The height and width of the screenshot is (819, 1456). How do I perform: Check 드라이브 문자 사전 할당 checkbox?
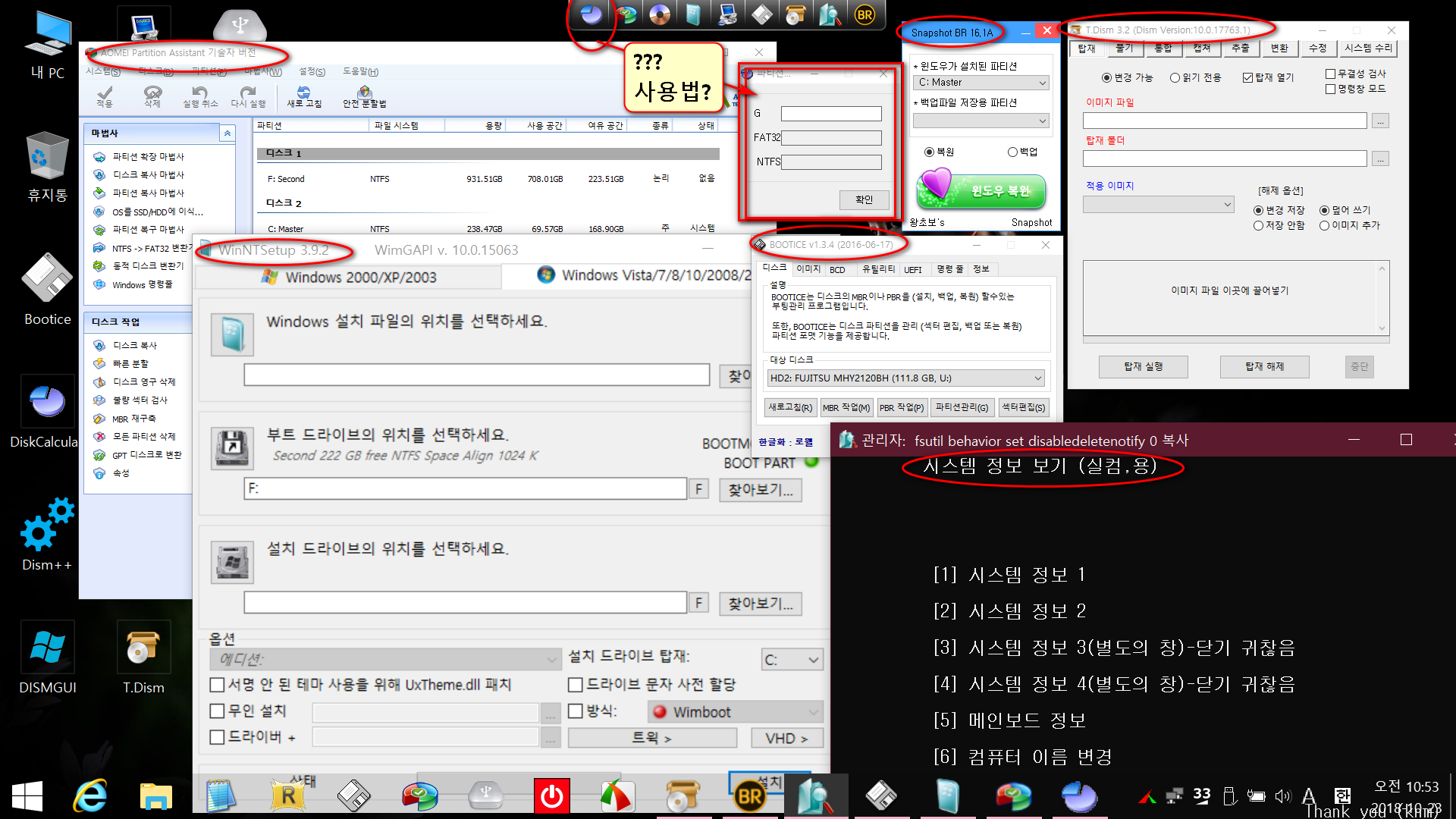[576, 685]
